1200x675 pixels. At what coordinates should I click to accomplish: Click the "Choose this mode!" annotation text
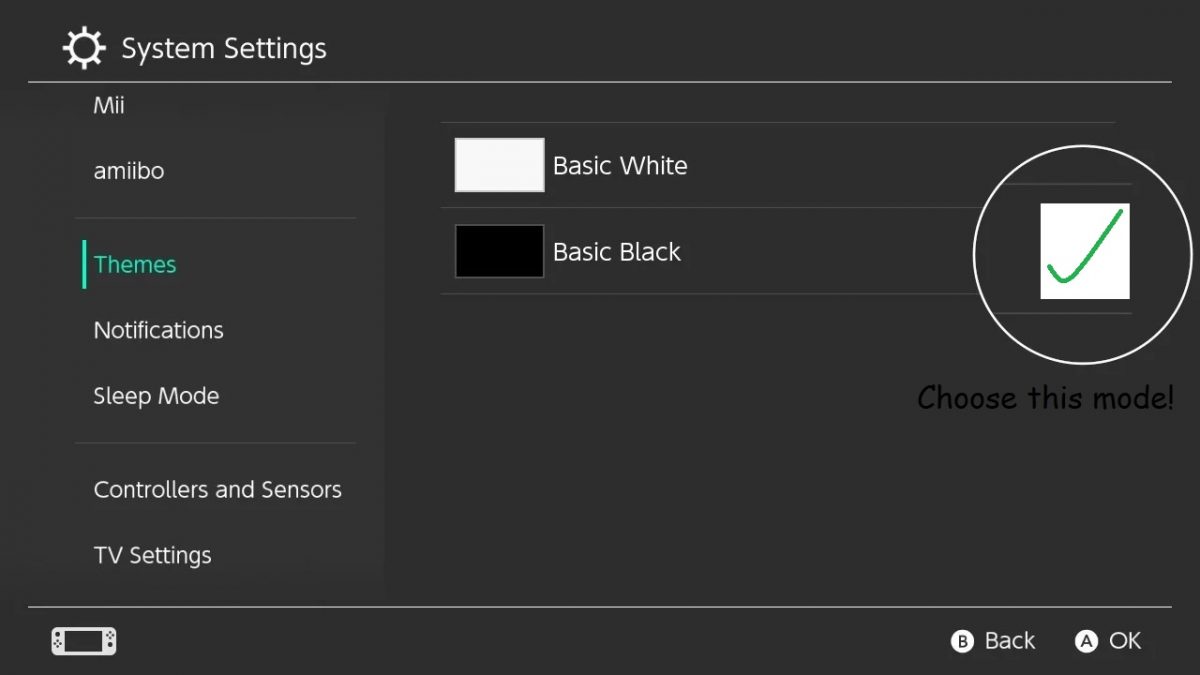(1045, 398)
